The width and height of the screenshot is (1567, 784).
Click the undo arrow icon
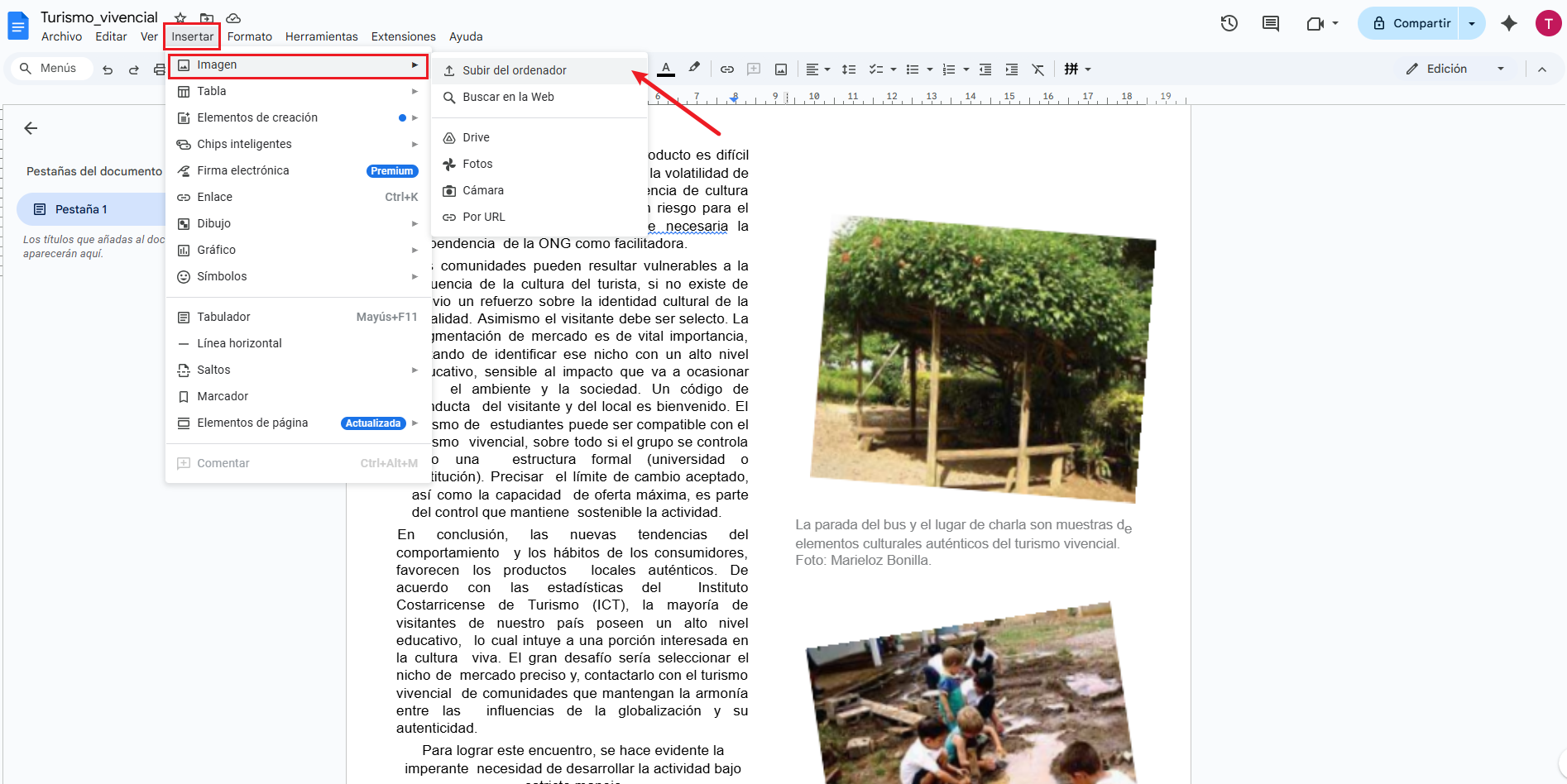tap(108, 69)
